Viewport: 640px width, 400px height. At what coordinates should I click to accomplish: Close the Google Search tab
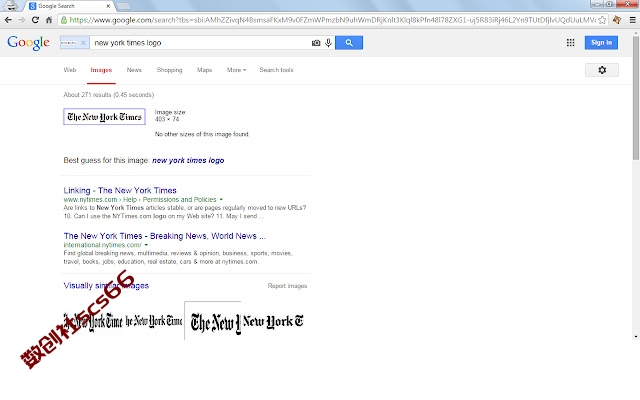click(x=108, y=6)
